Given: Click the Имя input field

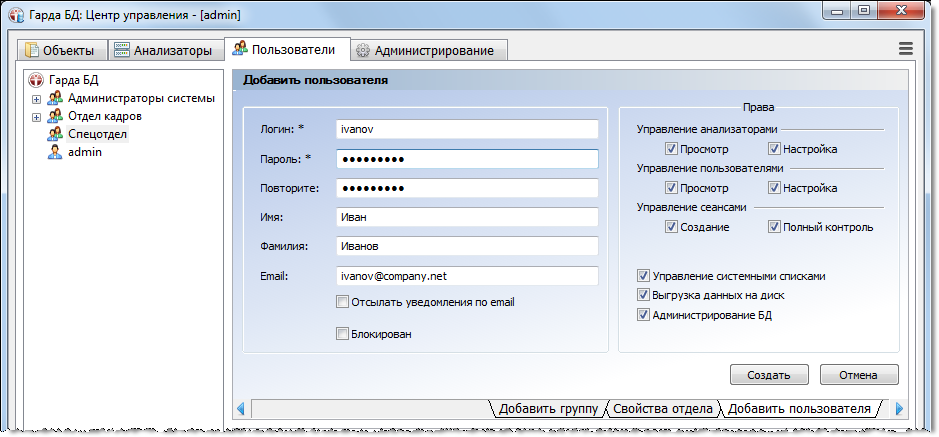Looking at the screenshot, I should tap(467, 217).
